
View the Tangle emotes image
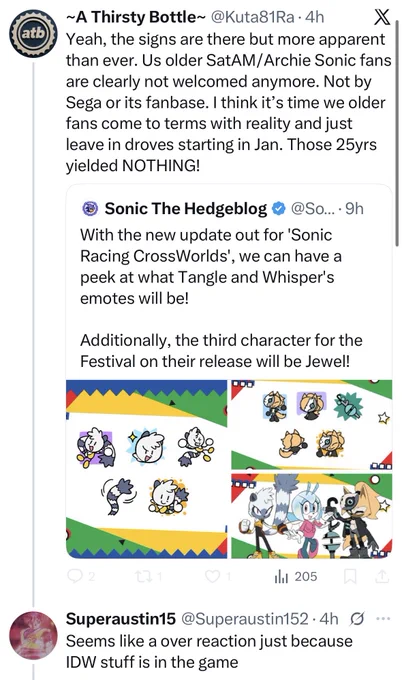pyautogui.click(x=147, y=469)
